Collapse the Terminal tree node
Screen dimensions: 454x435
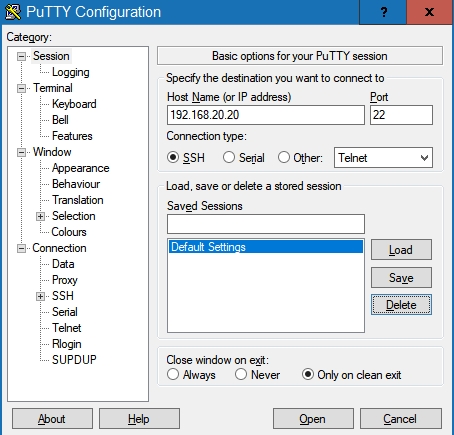pos(21,88)
